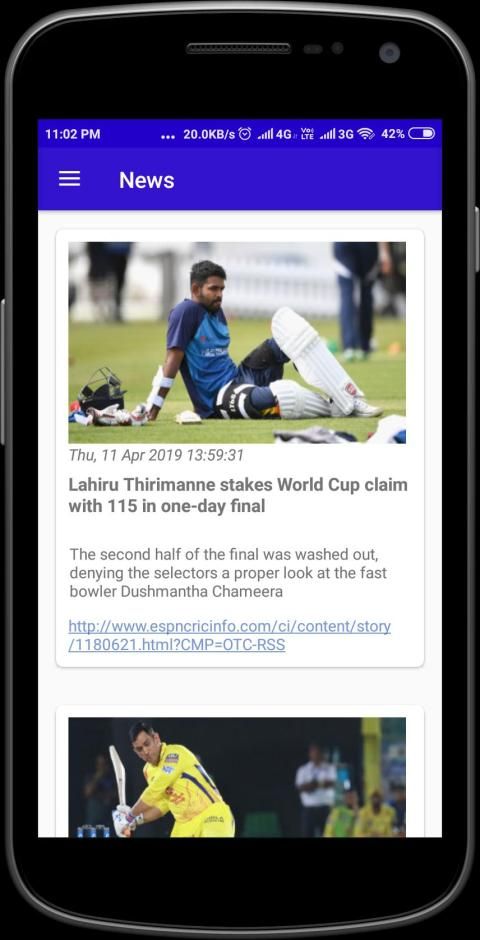Tap the three-dot notification overflow icon
480x940 pixels.
point(168,137)
